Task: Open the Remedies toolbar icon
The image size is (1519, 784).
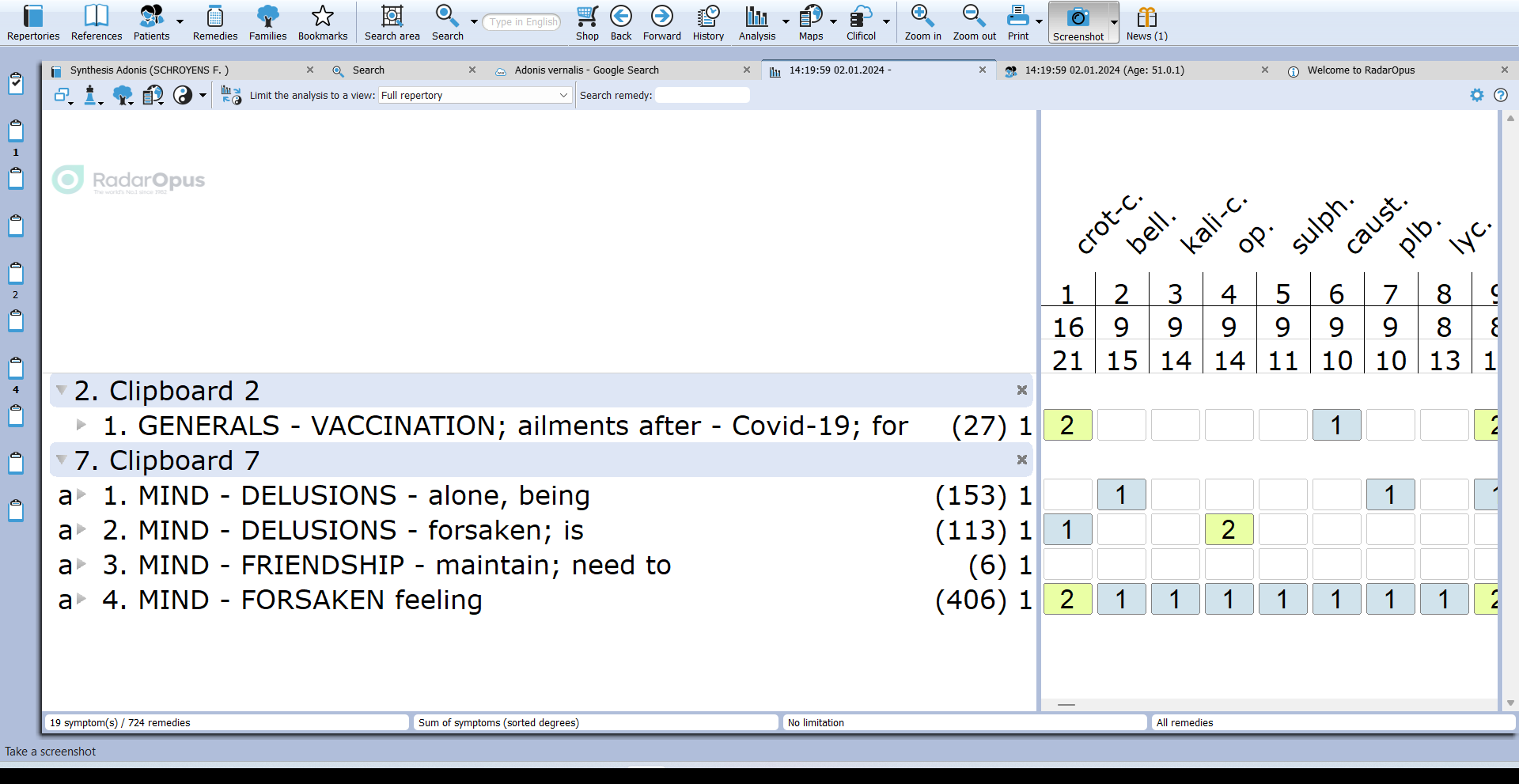Action: [x=214, y=22]
